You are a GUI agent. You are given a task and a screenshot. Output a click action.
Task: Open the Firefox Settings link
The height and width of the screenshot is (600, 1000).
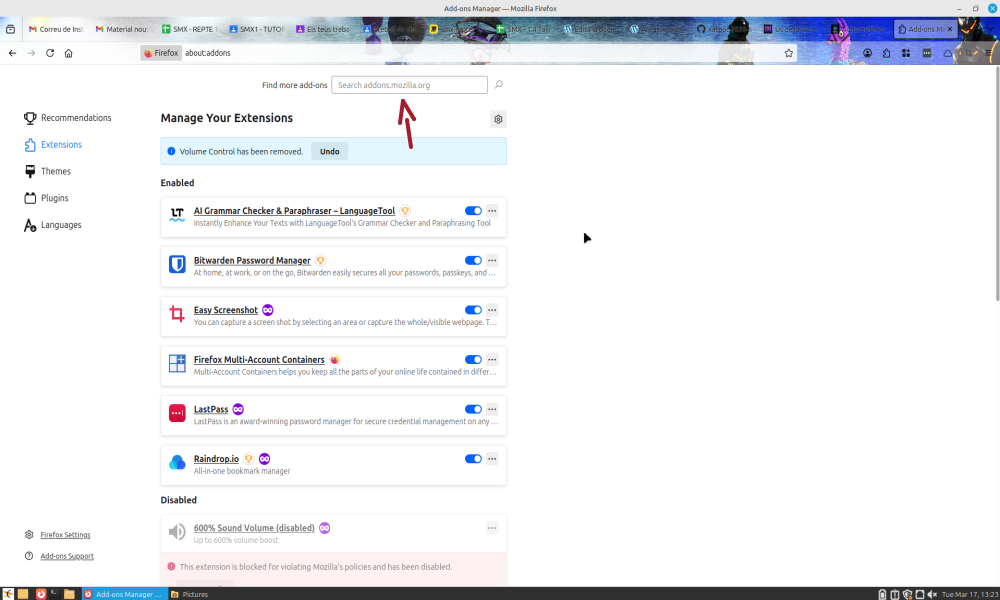[65, 535]
